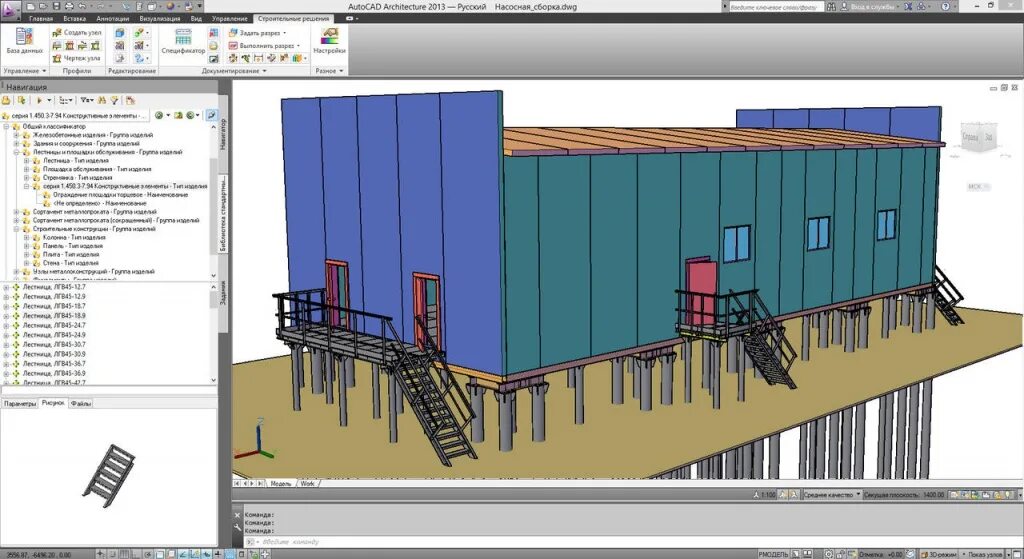Expand the Разное panel dropdown
The width and height of the screenshot is (1024, 559).
329,71
